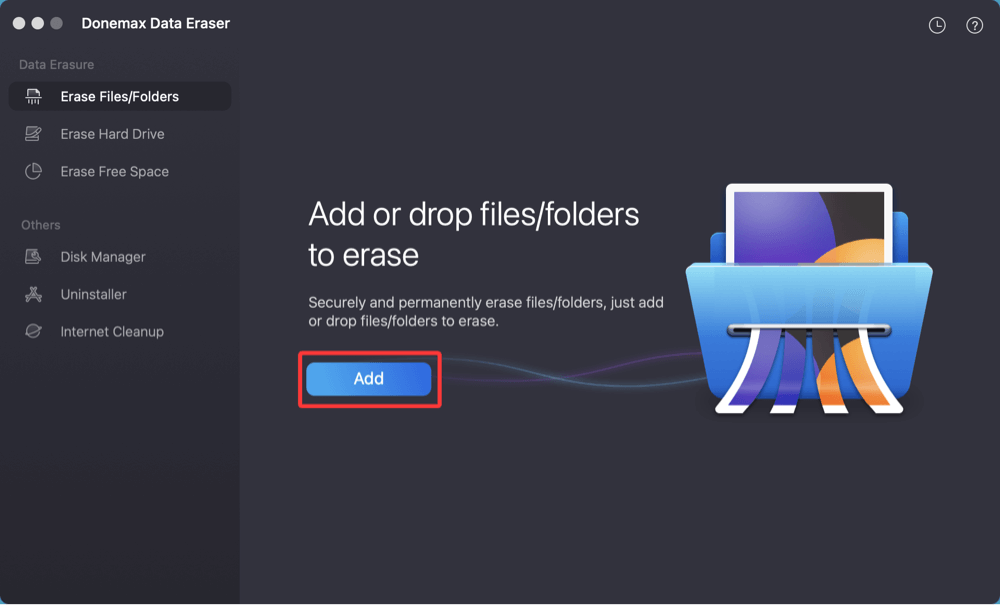The height and width of the screenshot is (605, 1000).
Task: Click the 'Add or drop files/folders' heading
Action: click(x=473, y=234)
